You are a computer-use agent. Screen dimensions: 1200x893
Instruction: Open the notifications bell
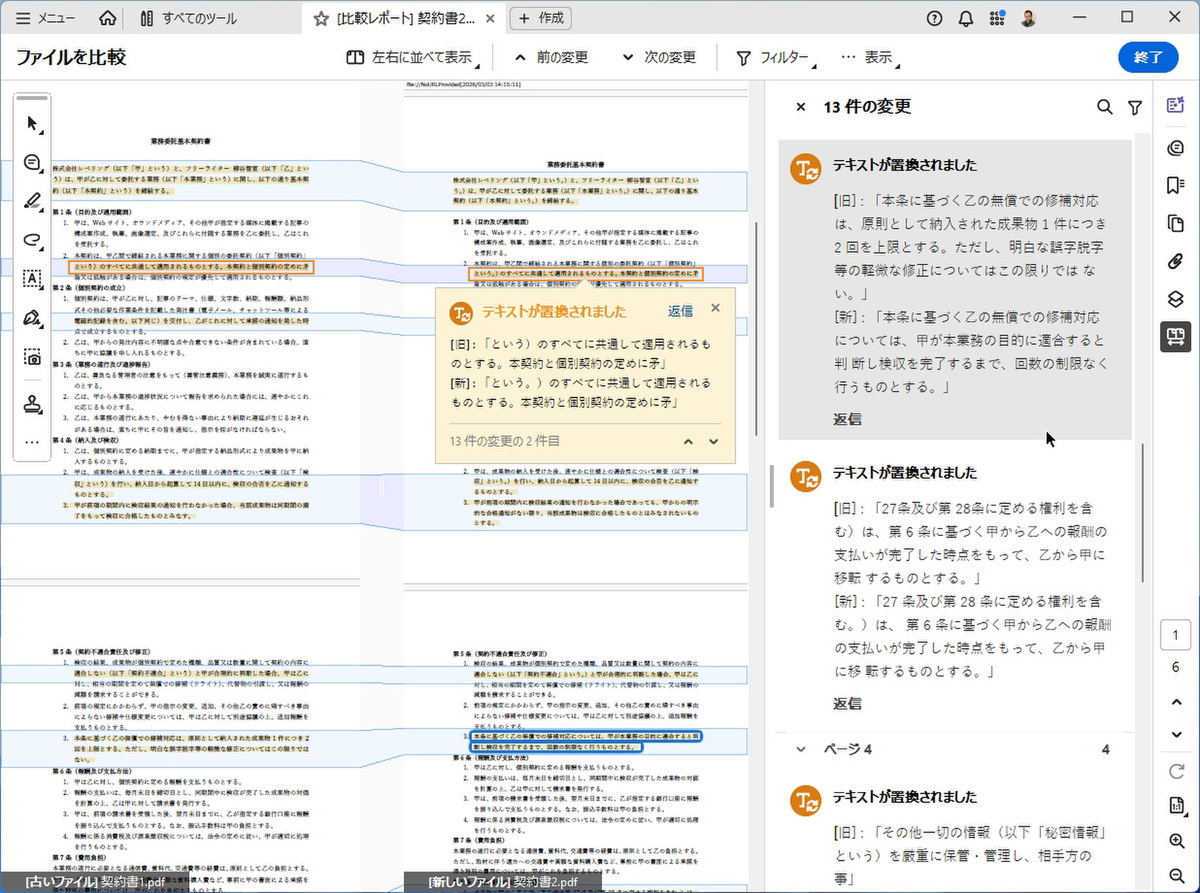tap(965, 18)
